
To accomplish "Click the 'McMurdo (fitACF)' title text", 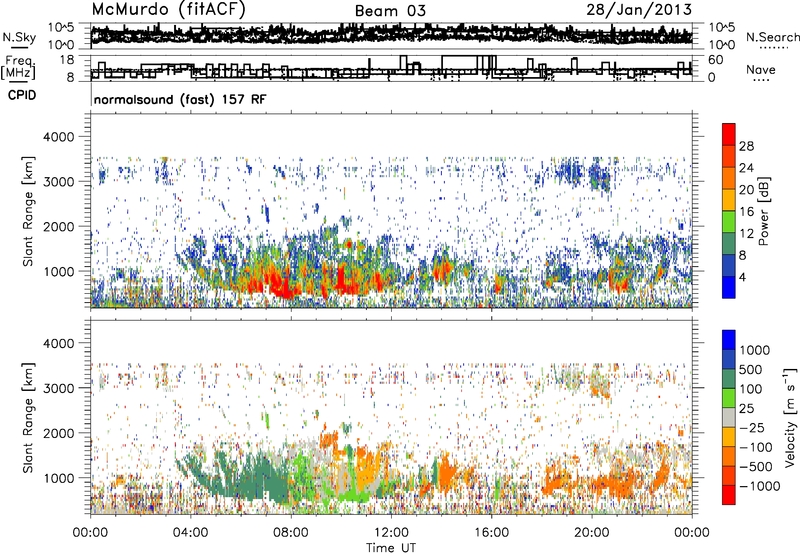I will point(168,10).
